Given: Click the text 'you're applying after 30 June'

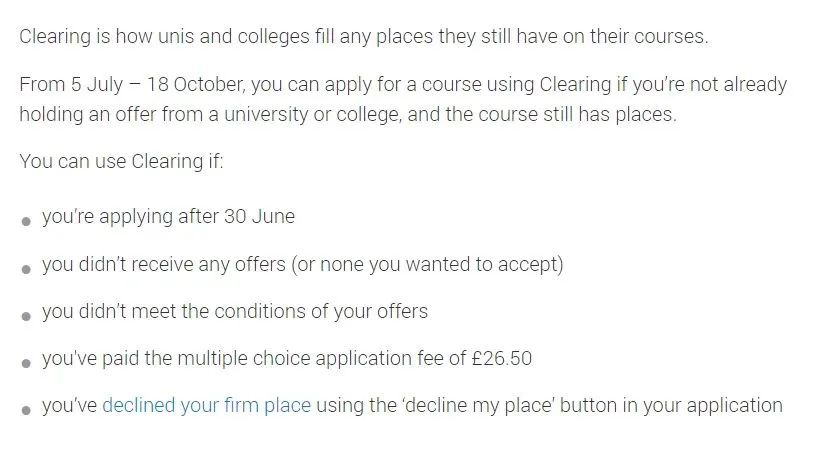Looking at the screenshot, I should (x=168, y=217).
